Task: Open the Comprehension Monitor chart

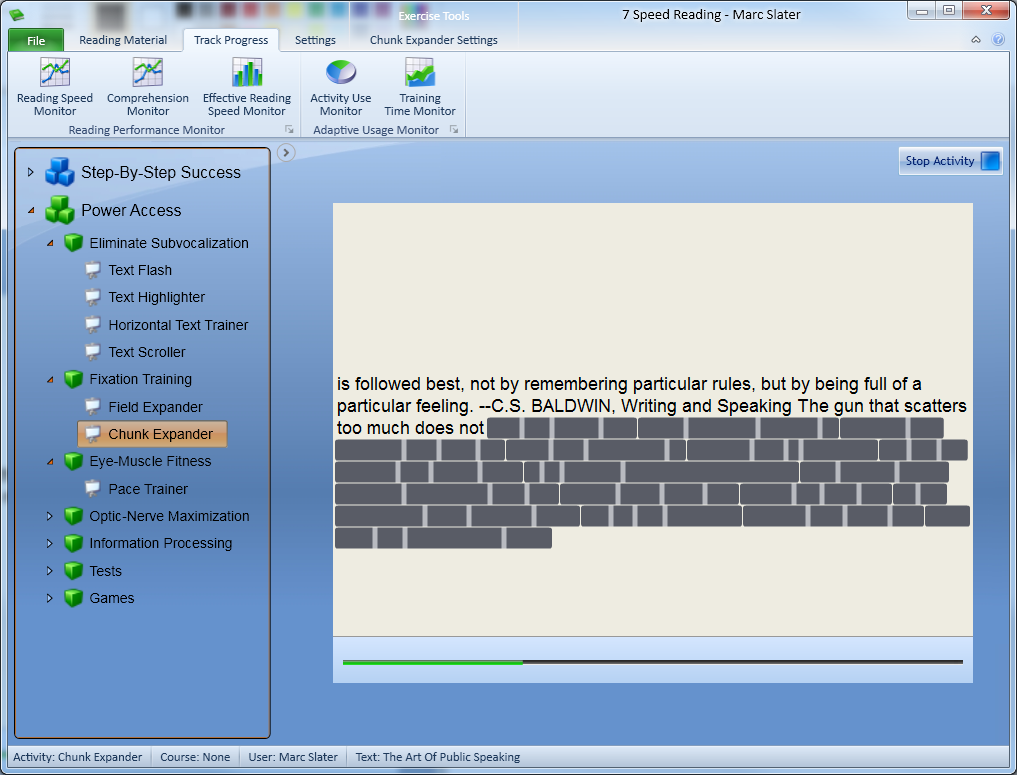Action: 147,87
